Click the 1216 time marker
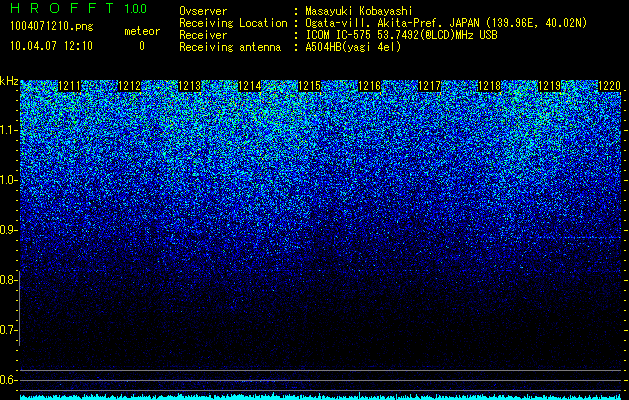 click(x=369, y=86)
